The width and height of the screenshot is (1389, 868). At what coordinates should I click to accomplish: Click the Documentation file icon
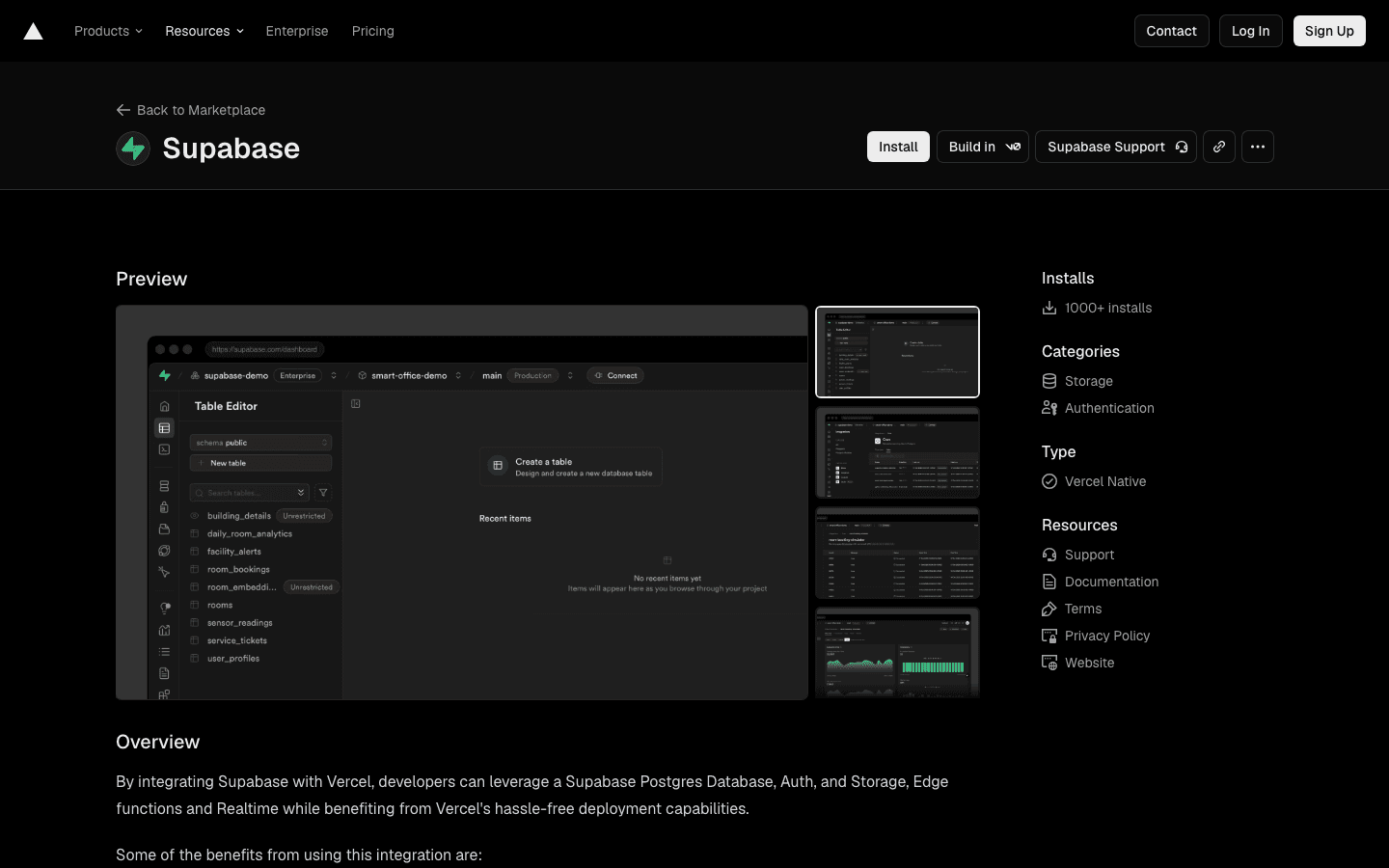click(1049, 582)
